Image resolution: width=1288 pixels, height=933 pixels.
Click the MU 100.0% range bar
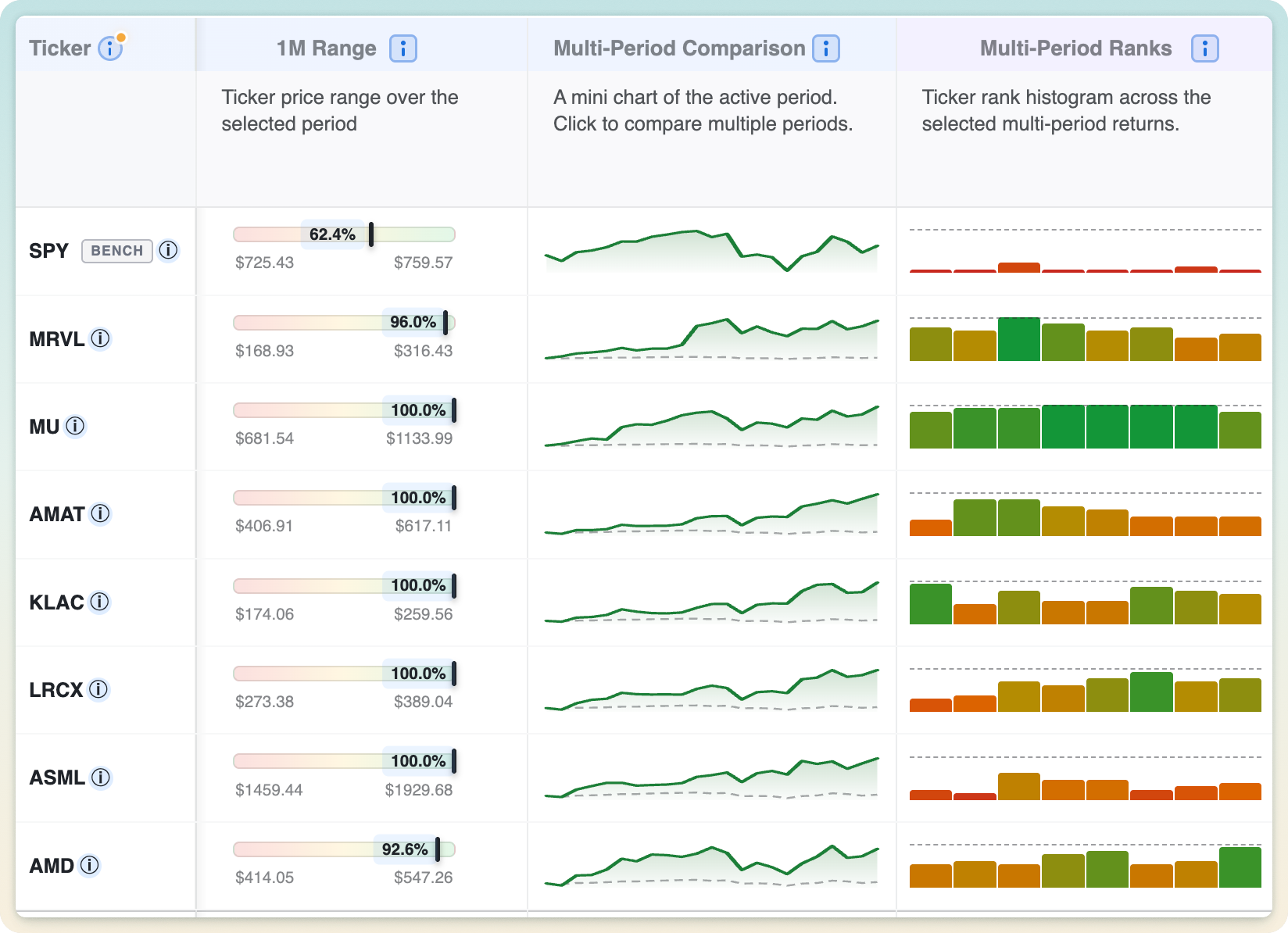pos(344,410)
